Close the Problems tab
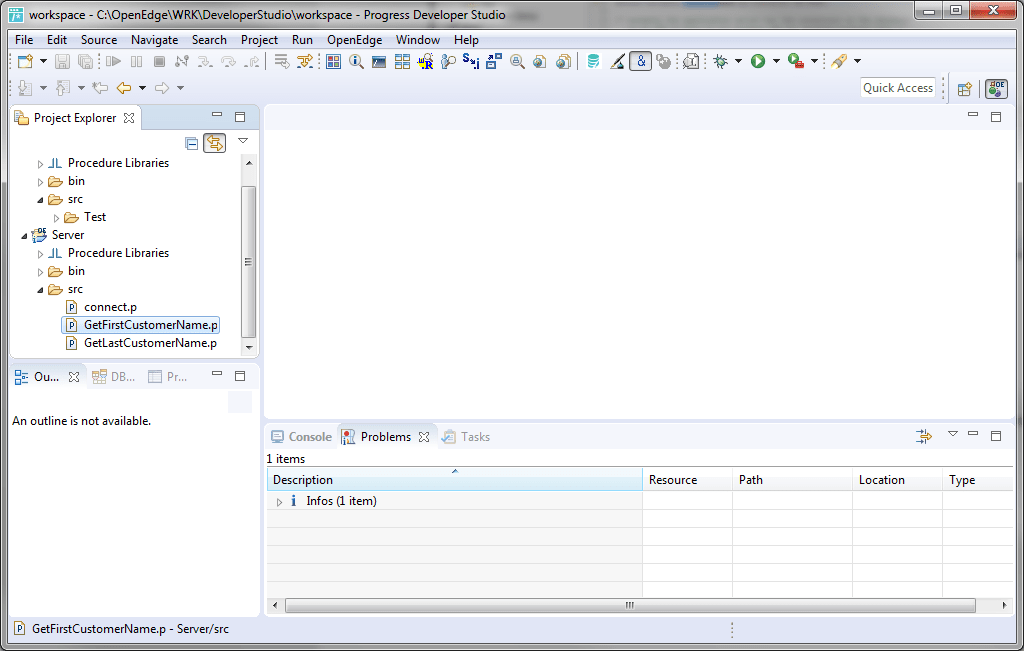The image size is (1024, 651). (424, 437)
